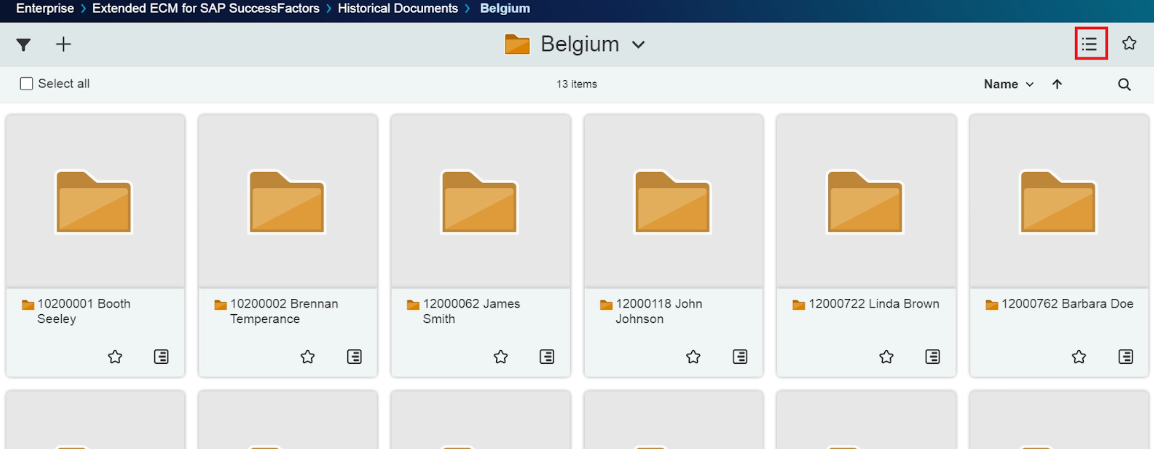Reverse sort order with the up arrow
The image size is (1154, 449).
pyautogui.click(x=1057, y=85)
